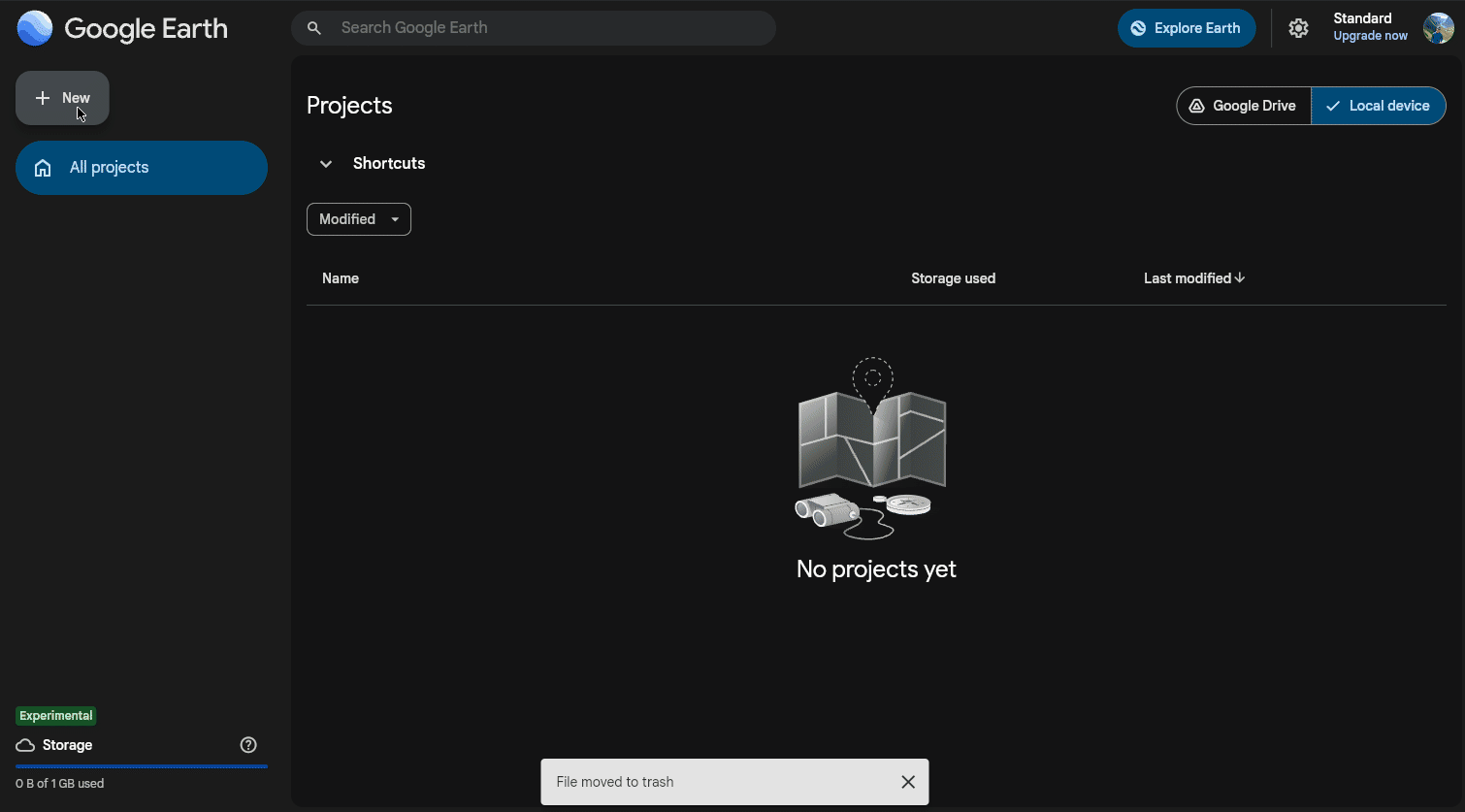Sort by the Storage used column header

click(x=953, y=278)
